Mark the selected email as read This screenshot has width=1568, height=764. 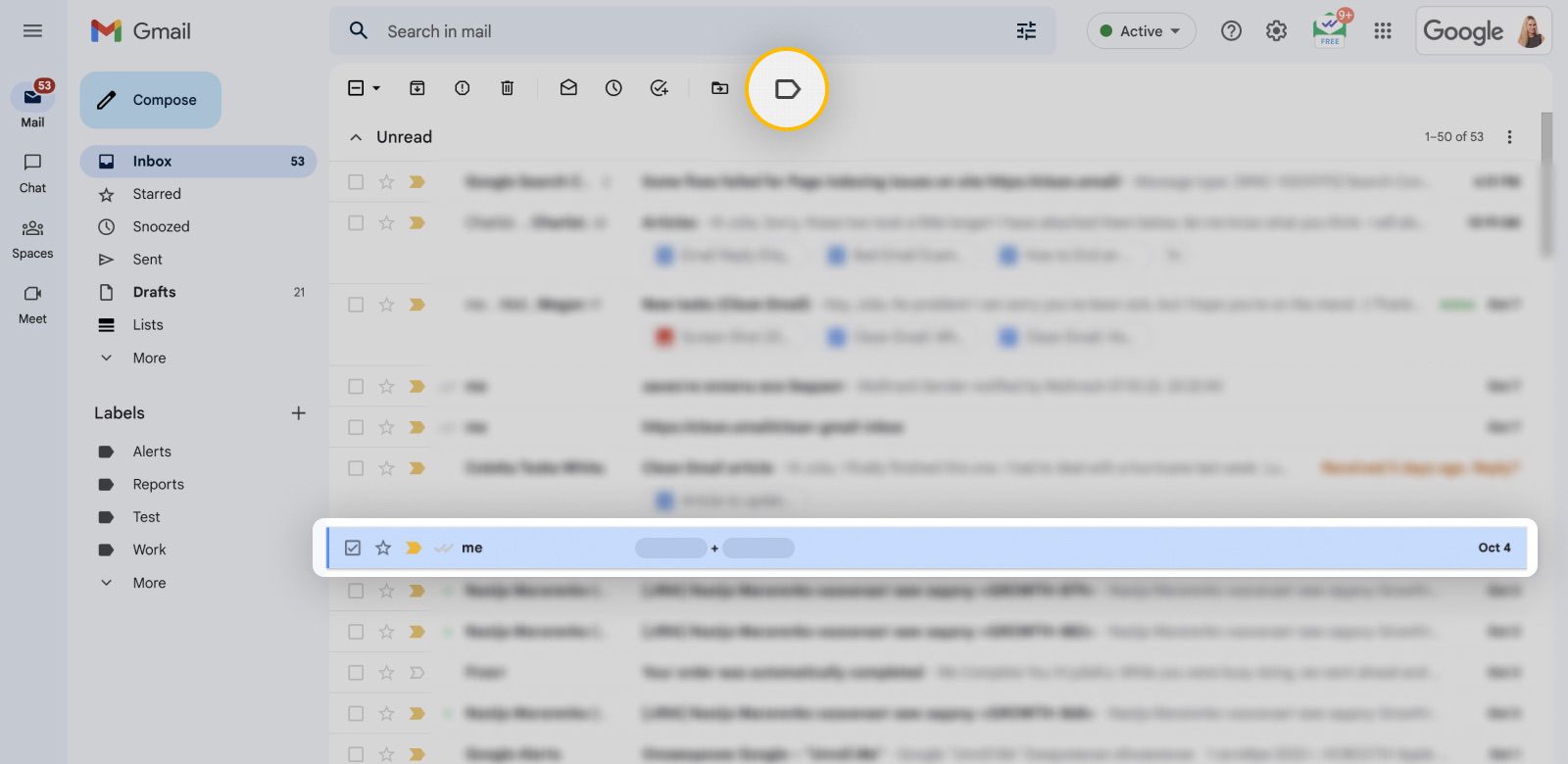568,88
